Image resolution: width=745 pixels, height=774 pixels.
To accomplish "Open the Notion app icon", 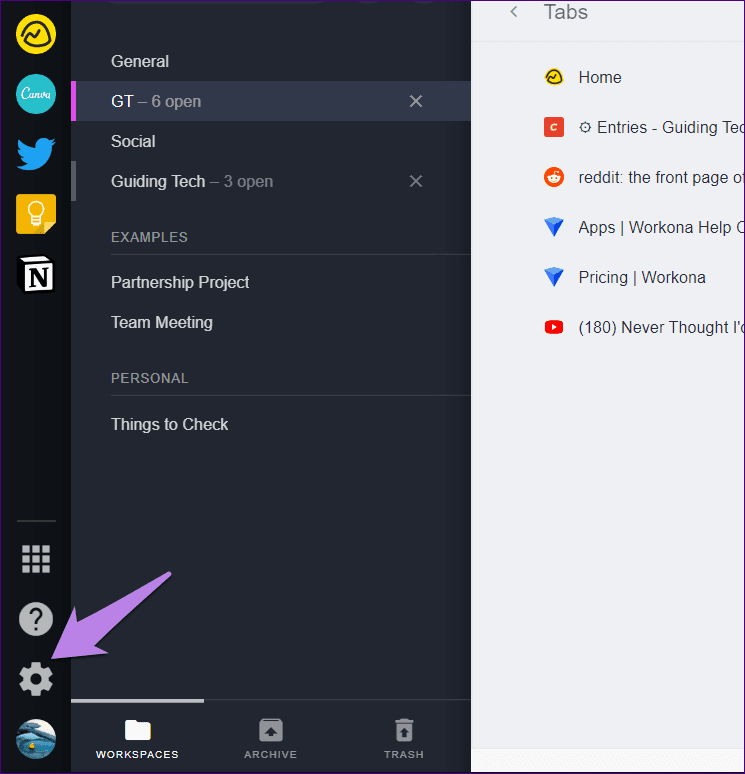I will [x=36, y=274].
